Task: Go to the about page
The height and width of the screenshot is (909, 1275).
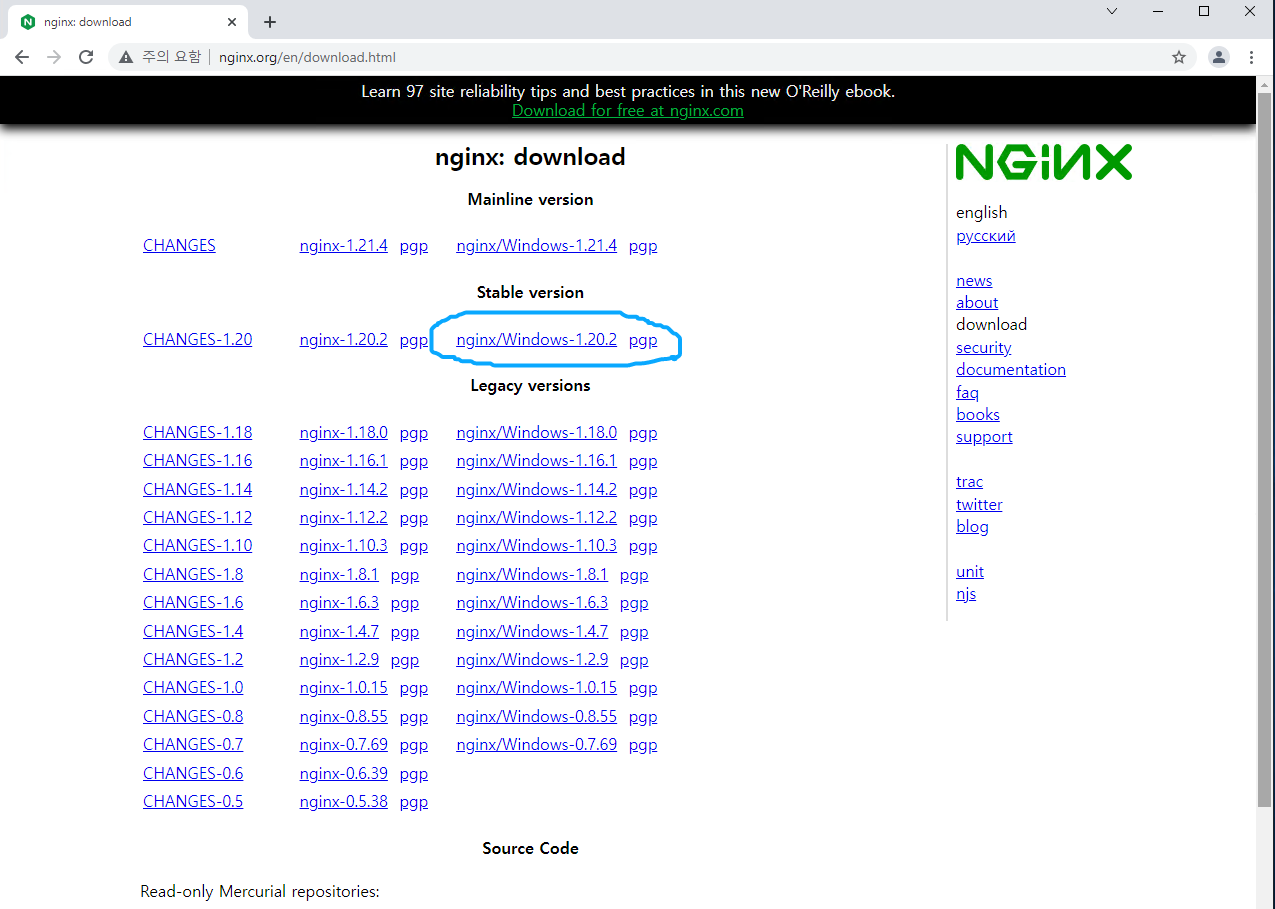Action: (977, 302)
